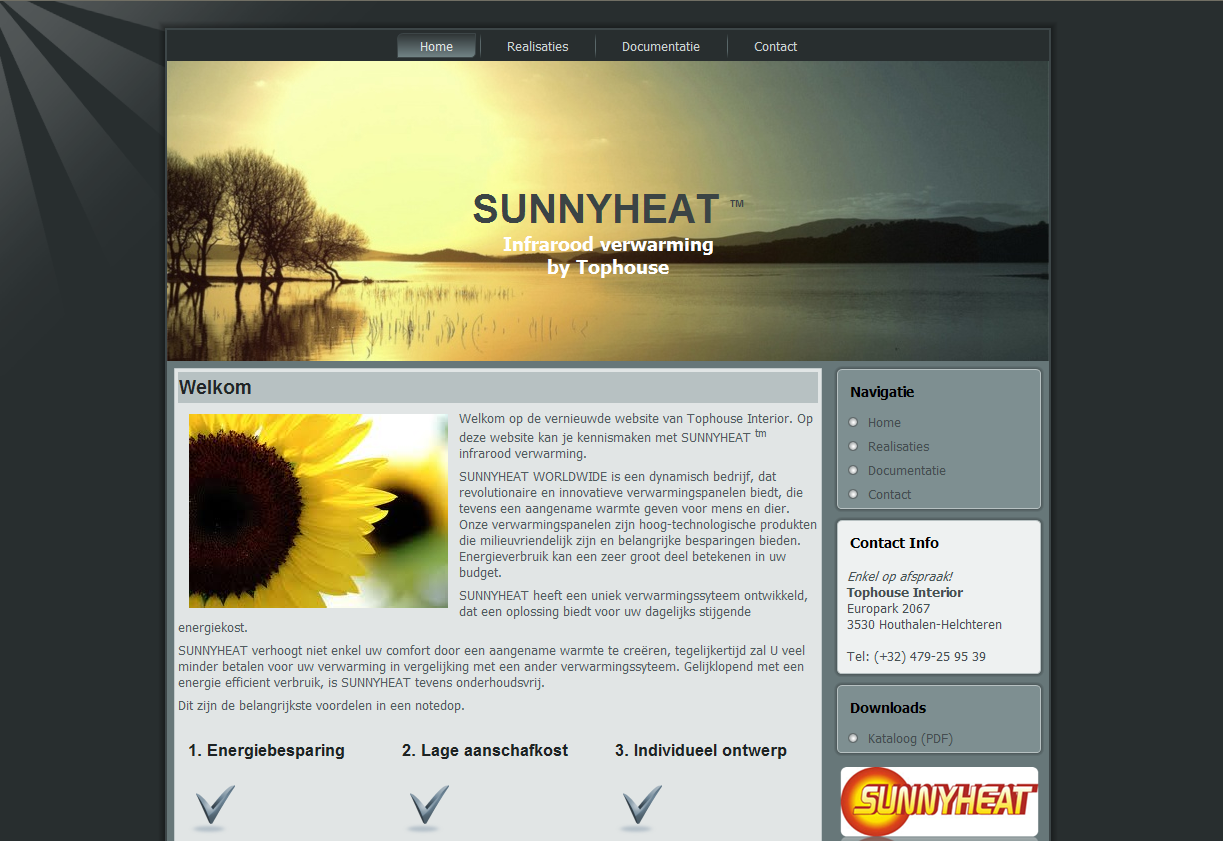Click the SUNNYHEAT banner title
Screen dimensions: 1223x841
tap(596, 209)
